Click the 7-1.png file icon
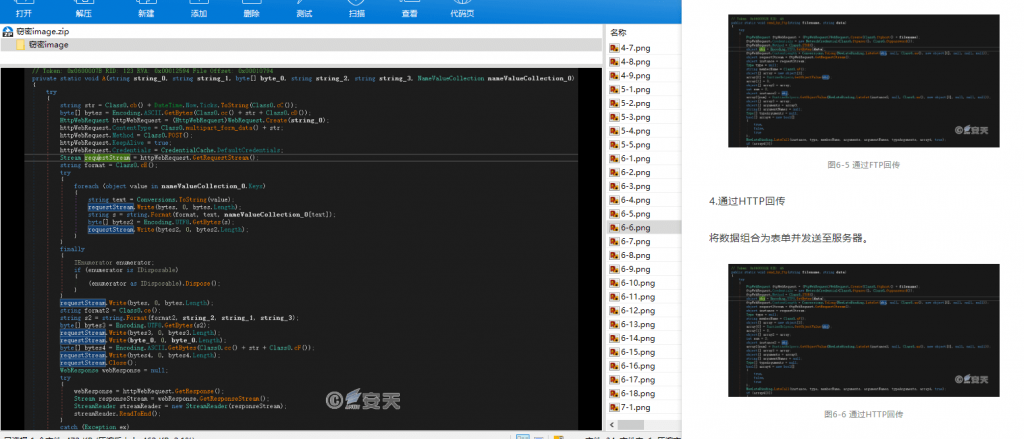 pos(613,407)
